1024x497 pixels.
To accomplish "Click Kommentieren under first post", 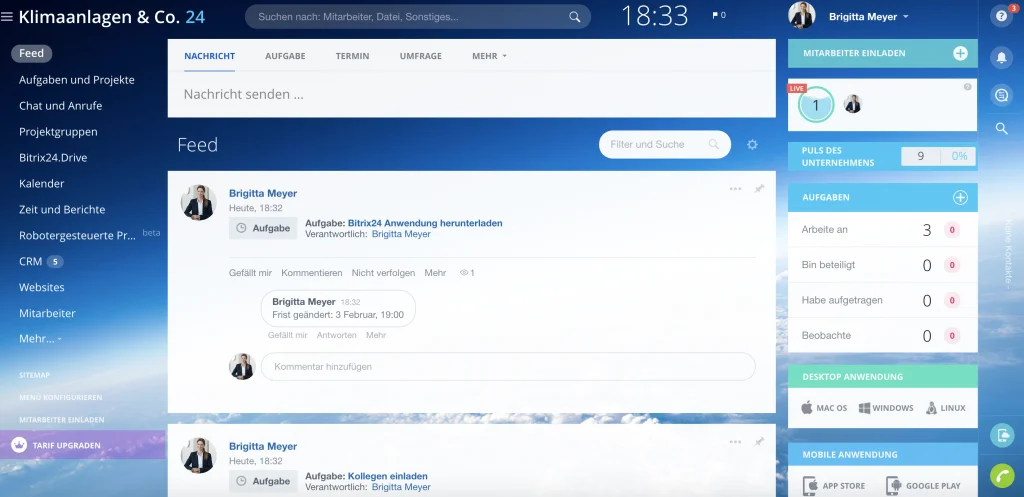I will coord(312,273).
